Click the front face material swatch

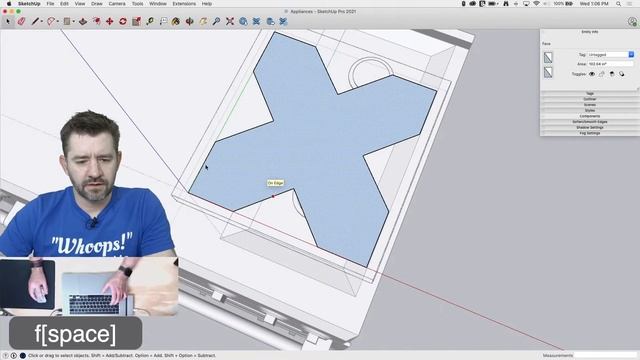(x=548, y=58)
